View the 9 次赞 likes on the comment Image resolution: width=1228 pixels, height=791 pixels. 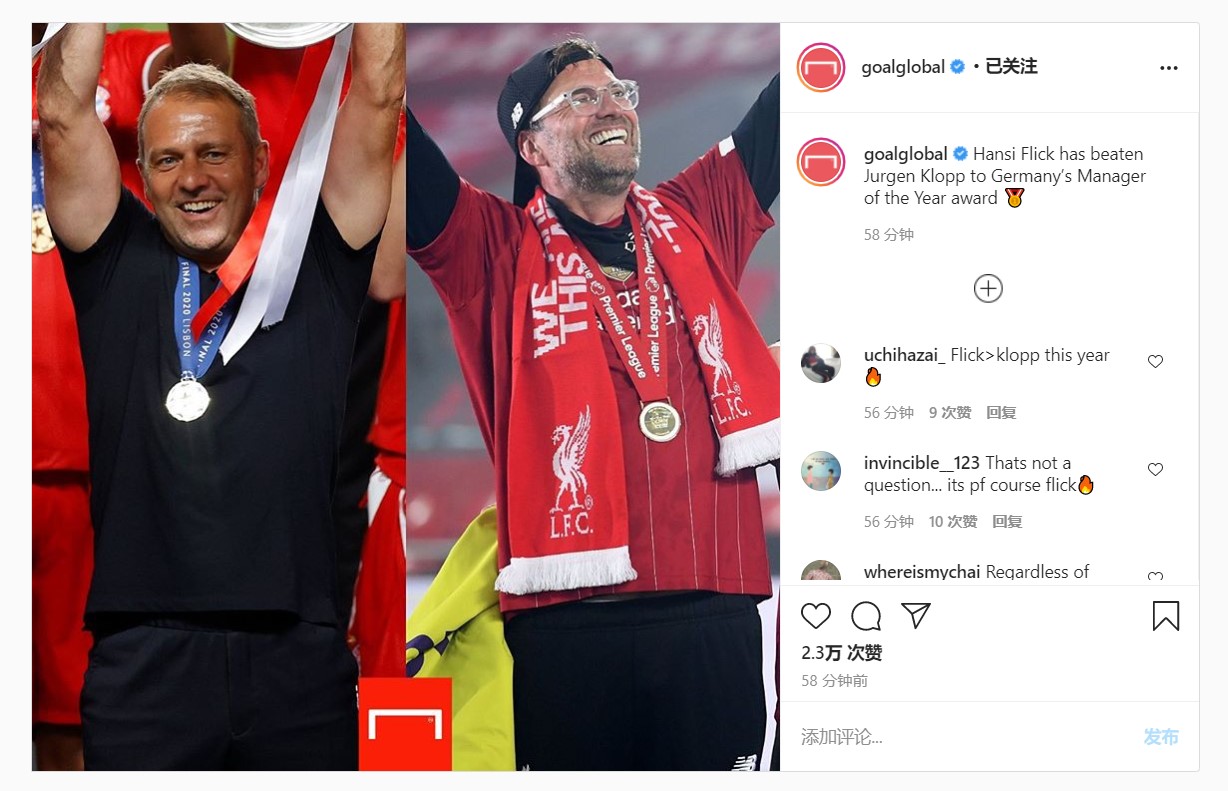tap(950, 412)
